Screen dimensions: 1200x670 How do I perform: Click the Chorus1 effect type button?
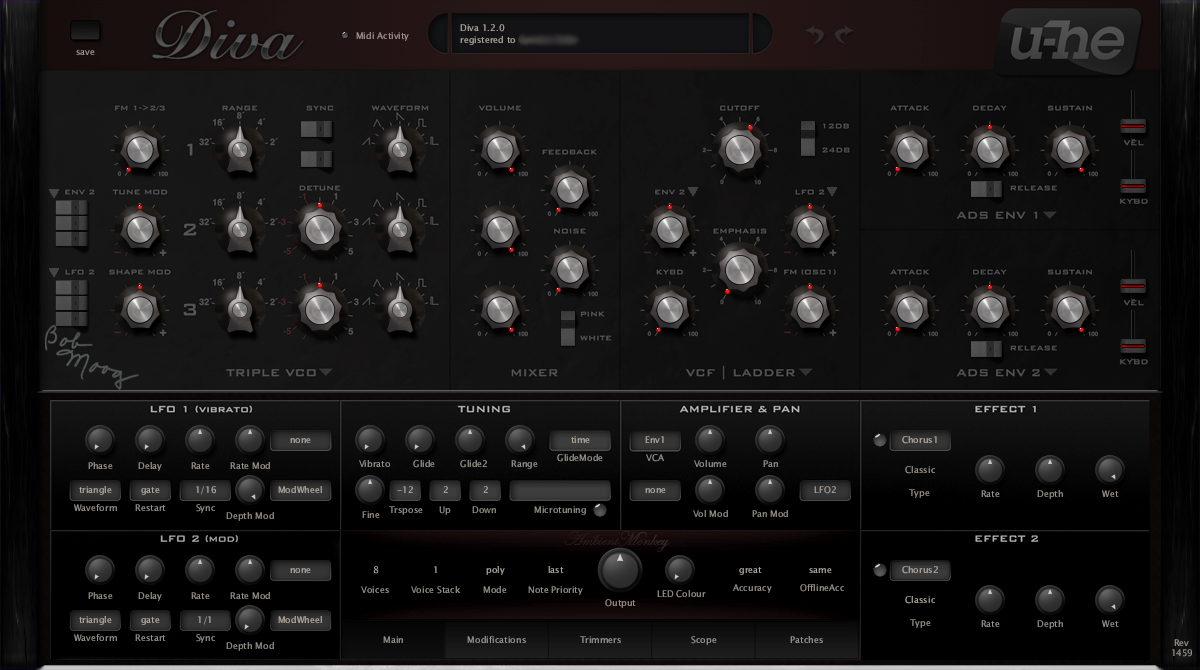point(920,440)
